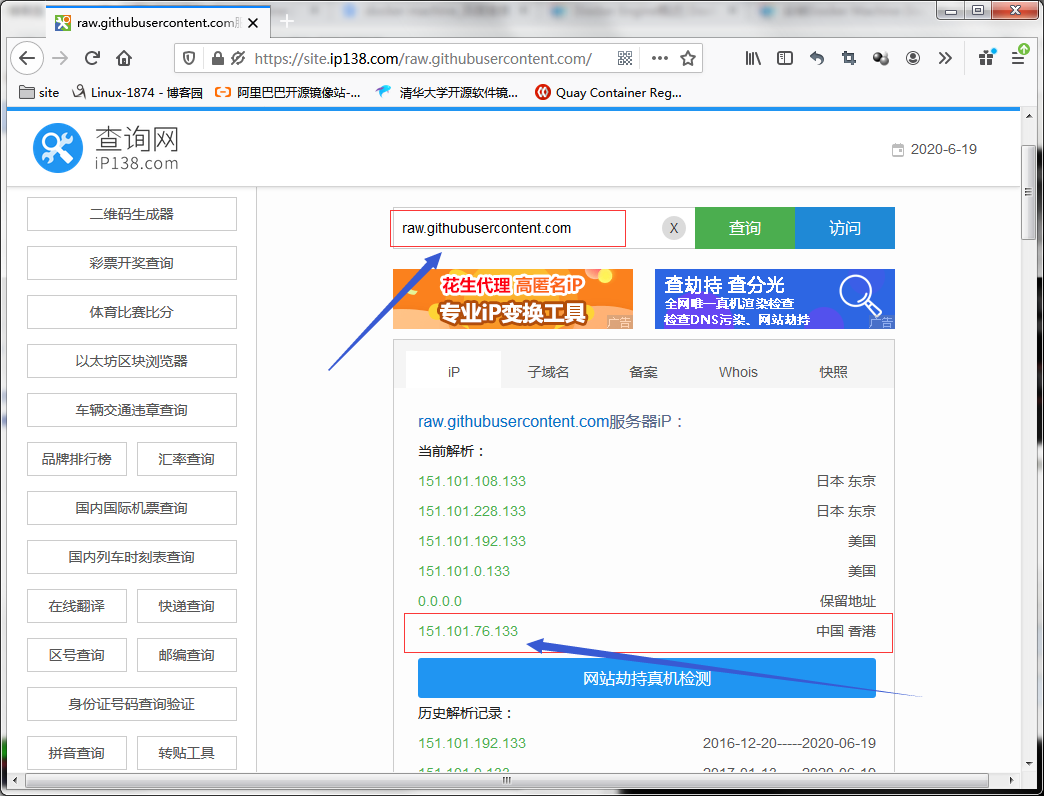
Task: Click the browser back arrow button
Action: click(x=27, y=58)
